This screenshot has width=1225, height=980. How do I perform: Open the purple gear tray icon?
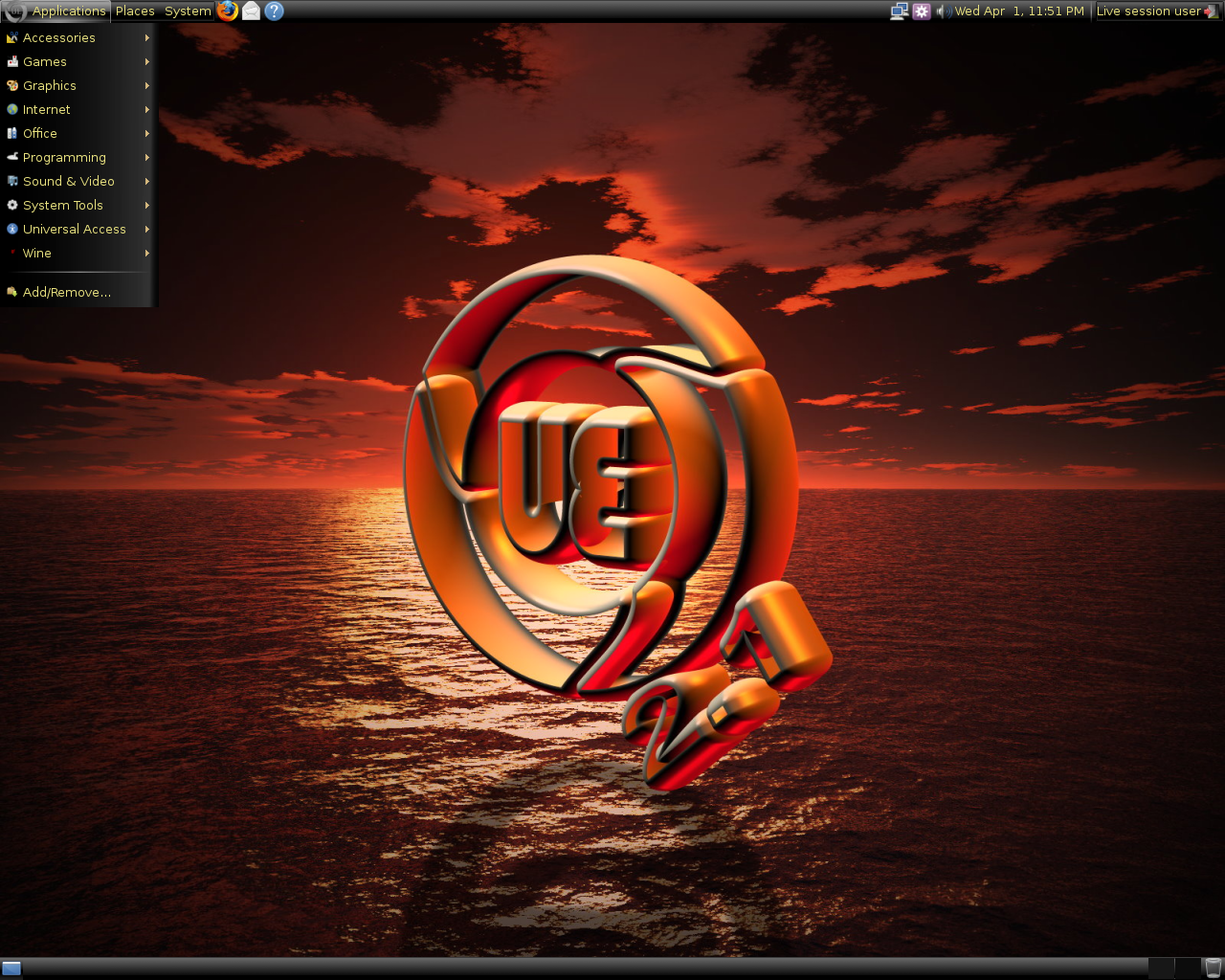click(x=922, y=11)
